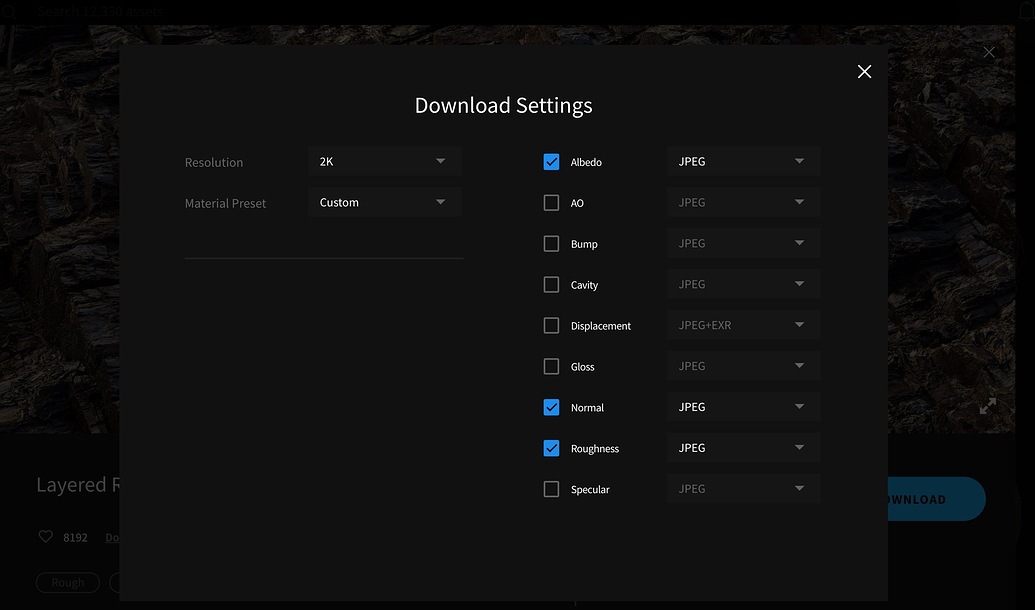Enable the AO map checkbox
Screen dimensions: 1035x610
[551, 203]
